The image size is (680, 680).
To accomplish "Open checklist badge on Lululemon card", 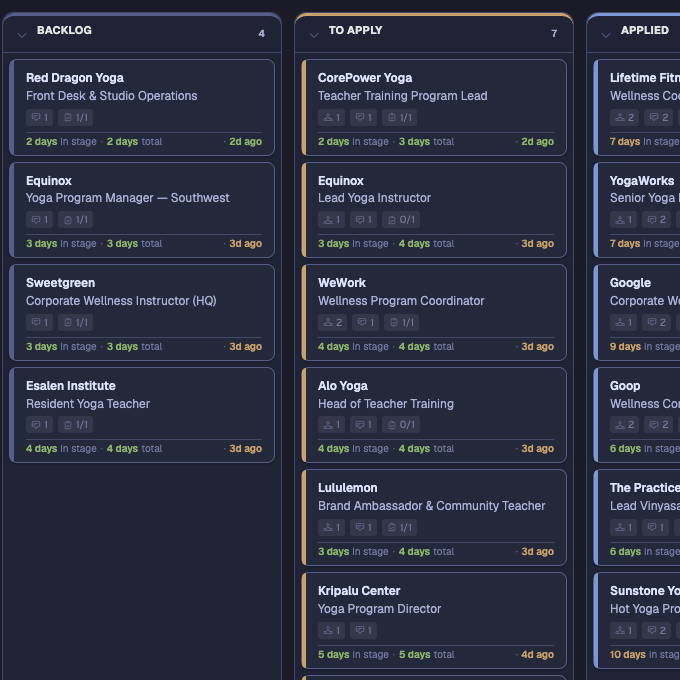I will click(399, 527).
